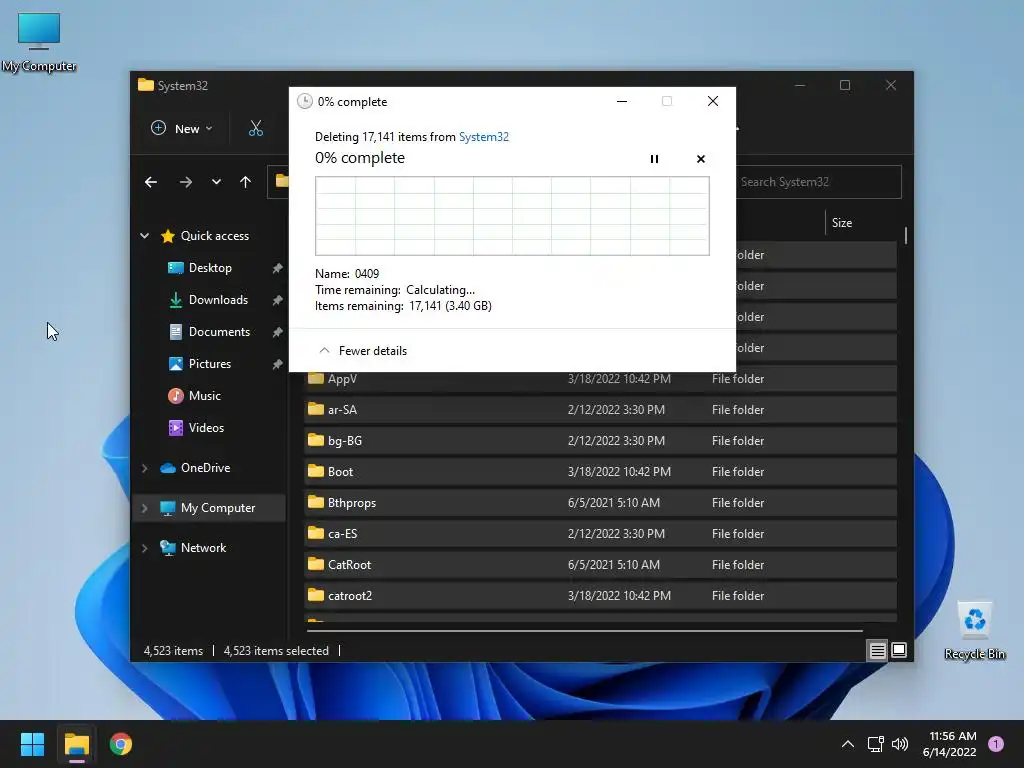Screen dimensions: 1024x768
Task: Collapse the Quick access section
Action: [144, 236]
